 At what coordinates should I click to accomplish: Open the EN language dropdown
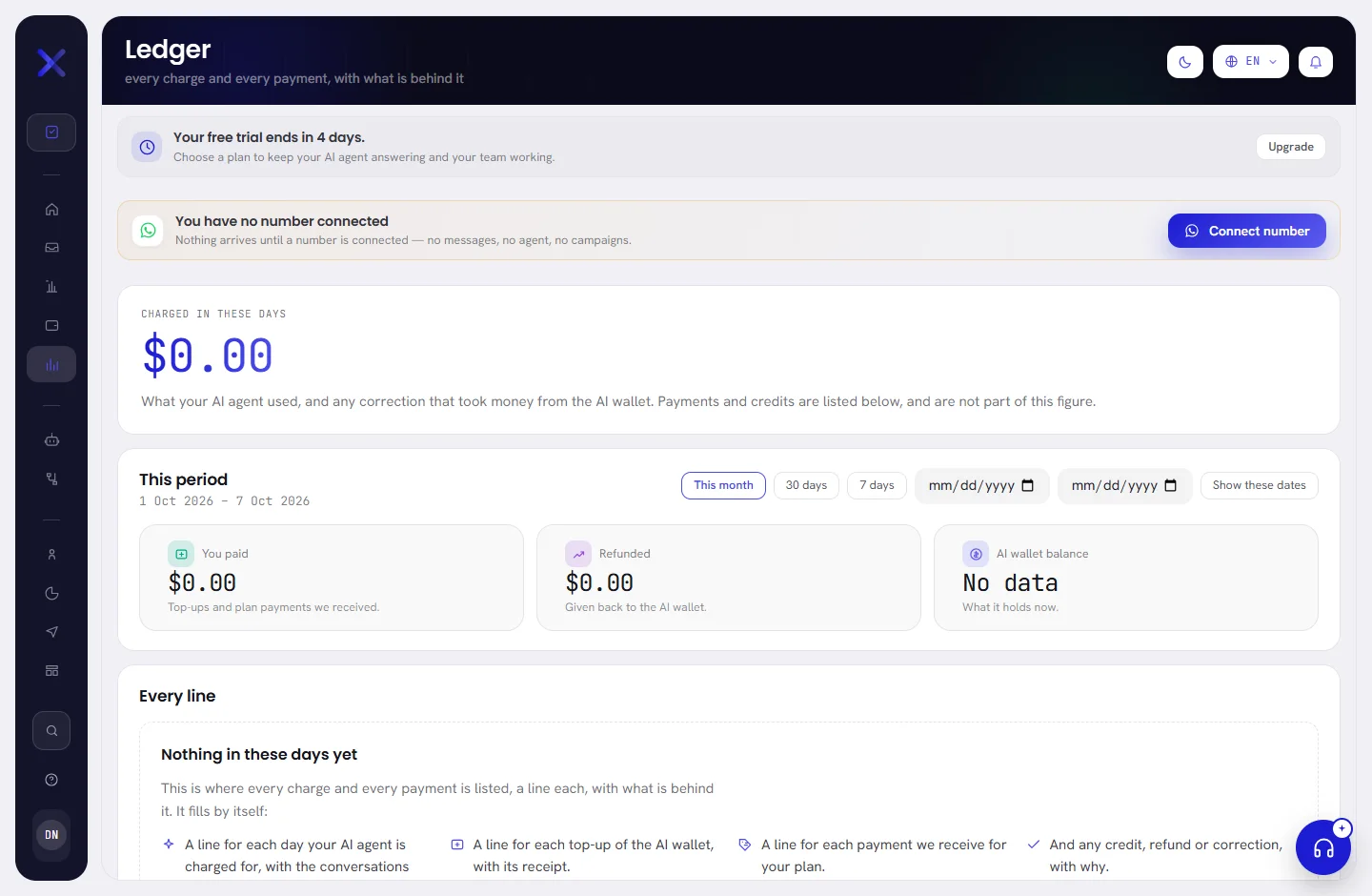pyautogui.click(x=1251, y=62)
